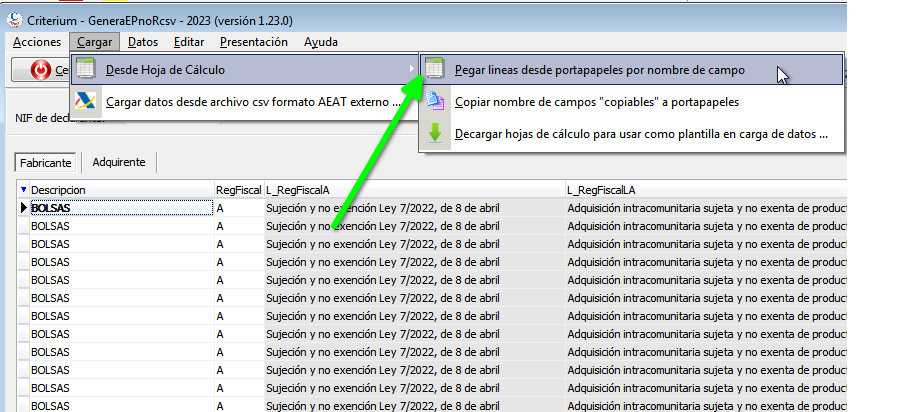Viewport: 905px width, 412px height.
Task: Click the L_RegFiscalA column header
Action: (414, 190)
